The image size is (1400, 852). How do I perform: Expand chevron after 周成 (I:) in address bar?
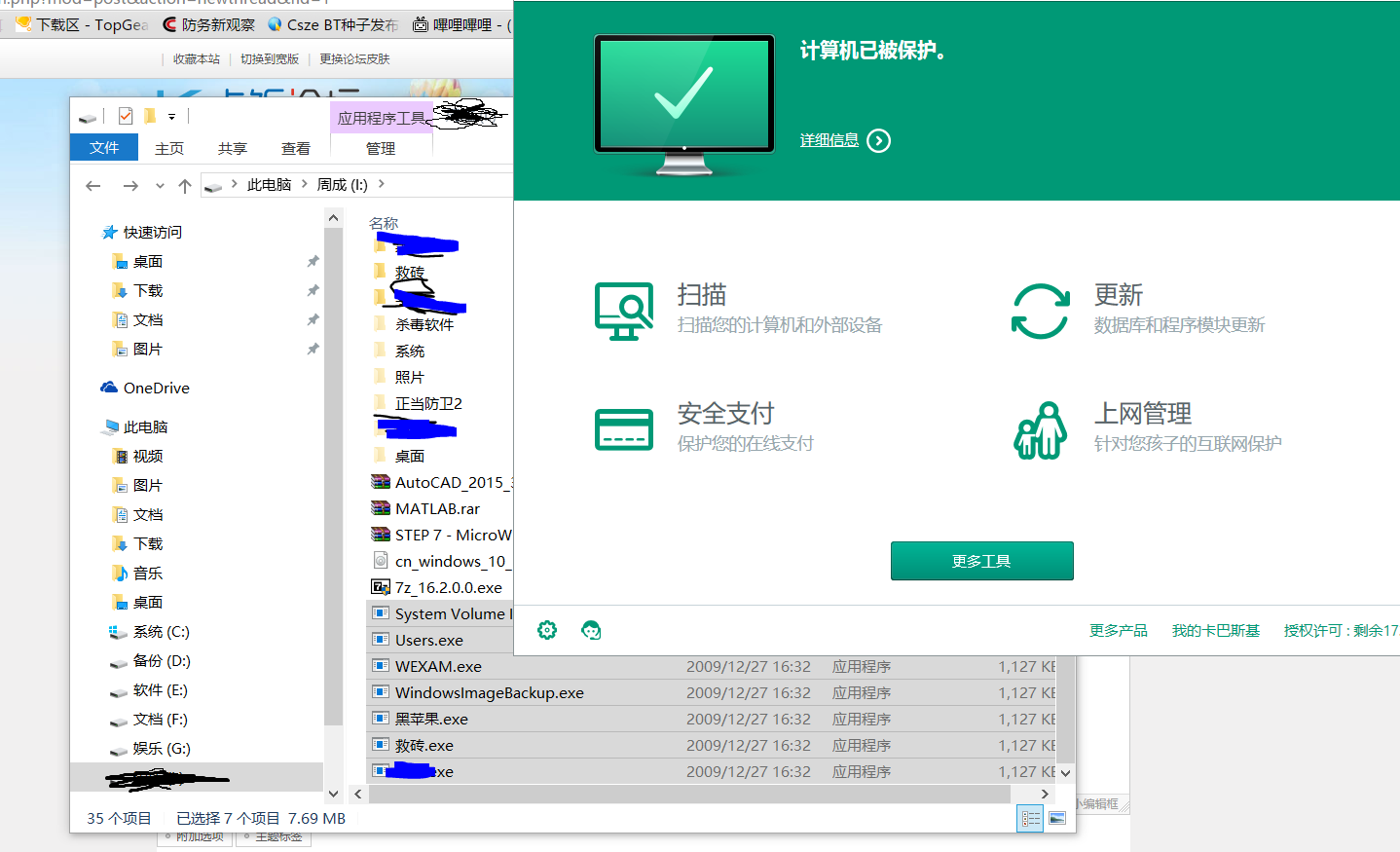tap(381, 184)
